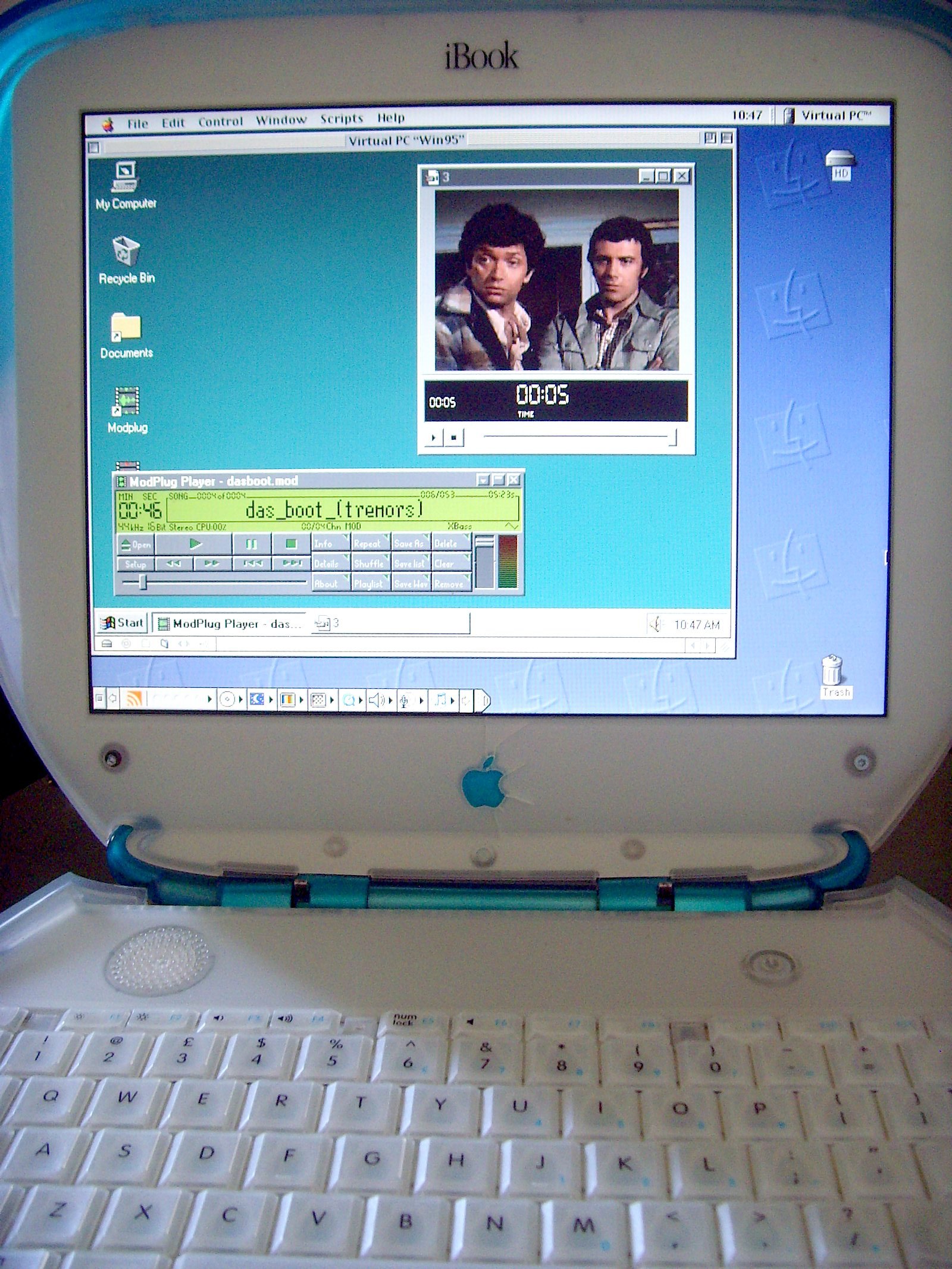Click the monitor color depth module in Control Strip

(x=288, y=700)
